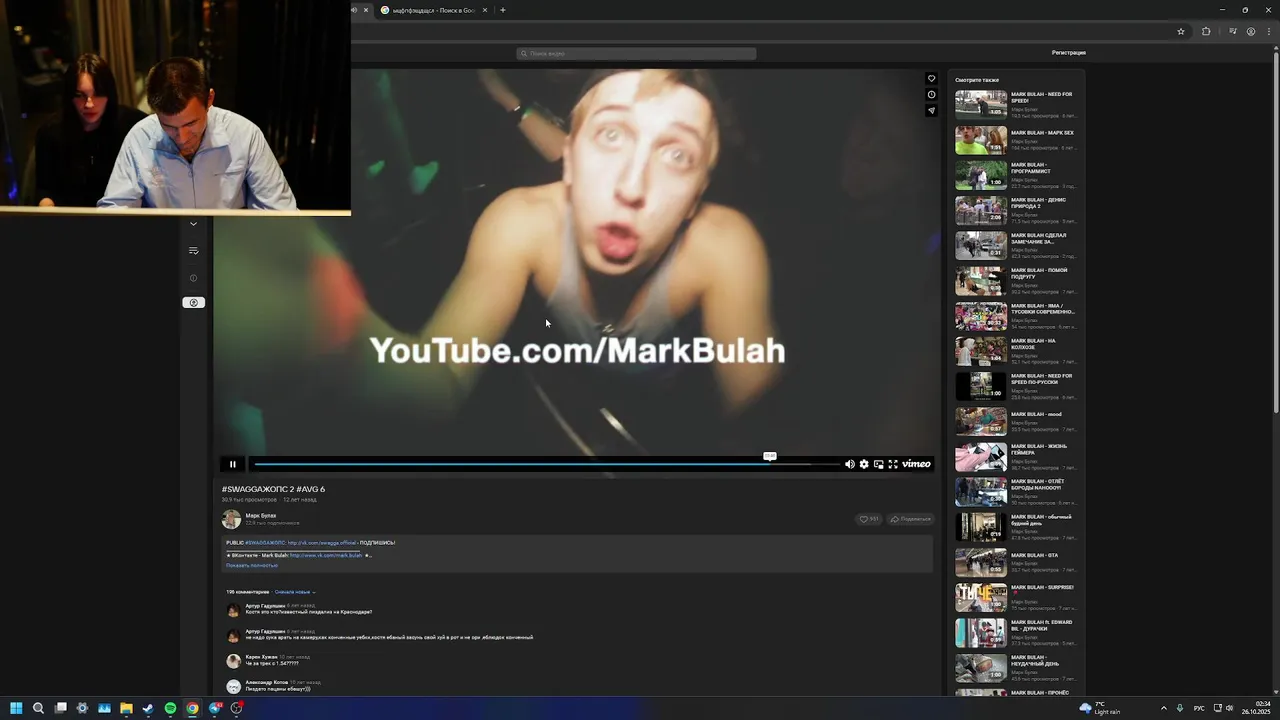Click commenter name Александр Котов

click(267, 682)
